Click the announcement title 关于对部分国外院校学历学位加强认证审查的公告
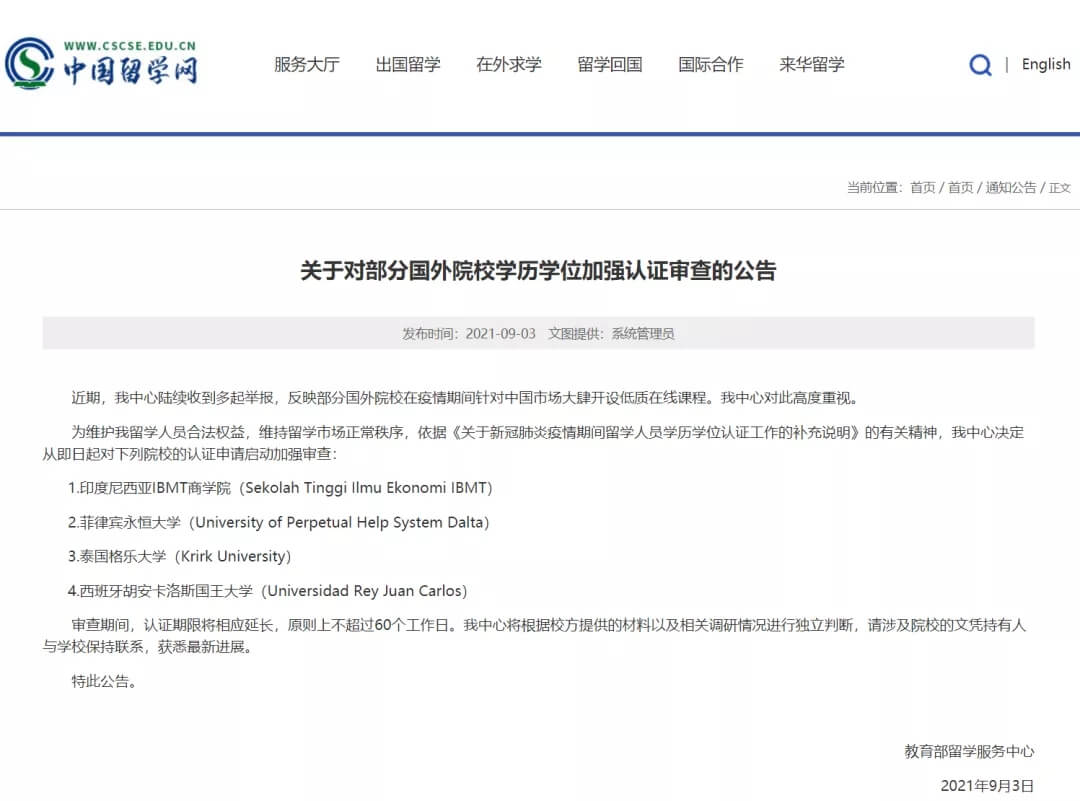Screen dimensions: 1080x801 (538, 270)
